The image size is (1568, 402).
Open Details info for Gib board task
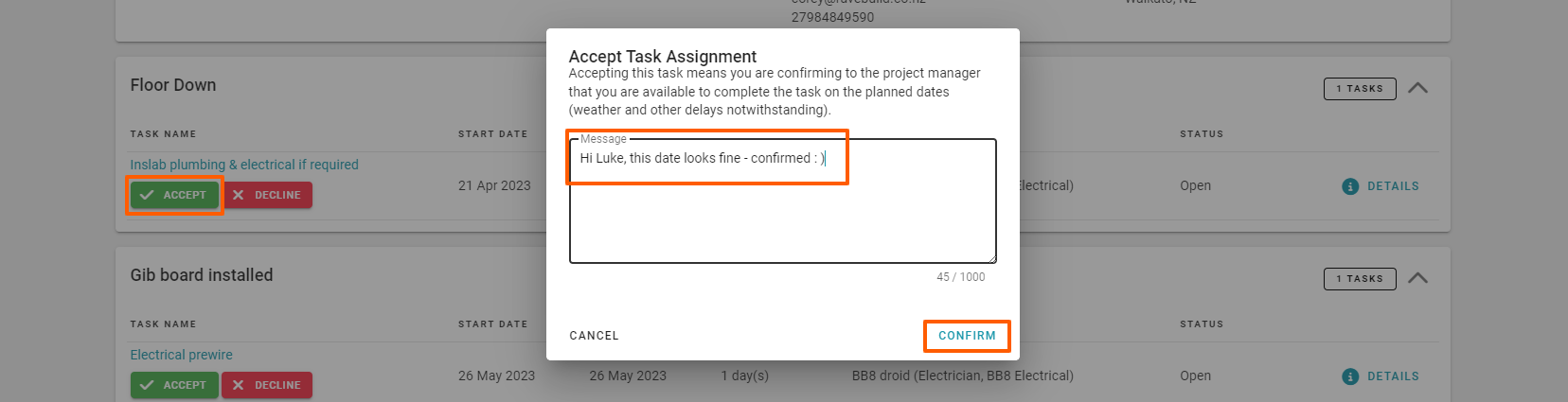point(1381,376)
